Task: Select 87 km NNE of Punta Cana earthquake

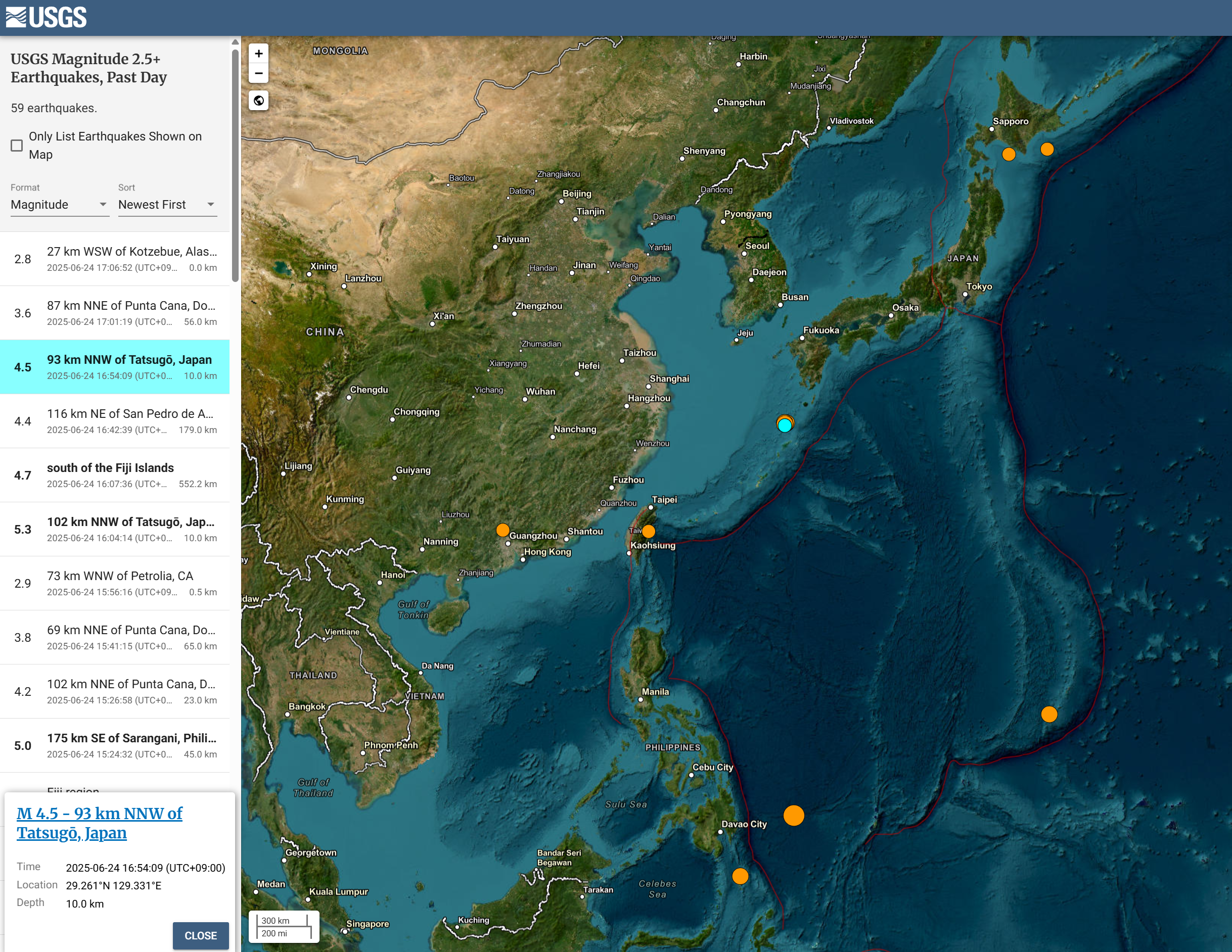Action: pos(115,313)
